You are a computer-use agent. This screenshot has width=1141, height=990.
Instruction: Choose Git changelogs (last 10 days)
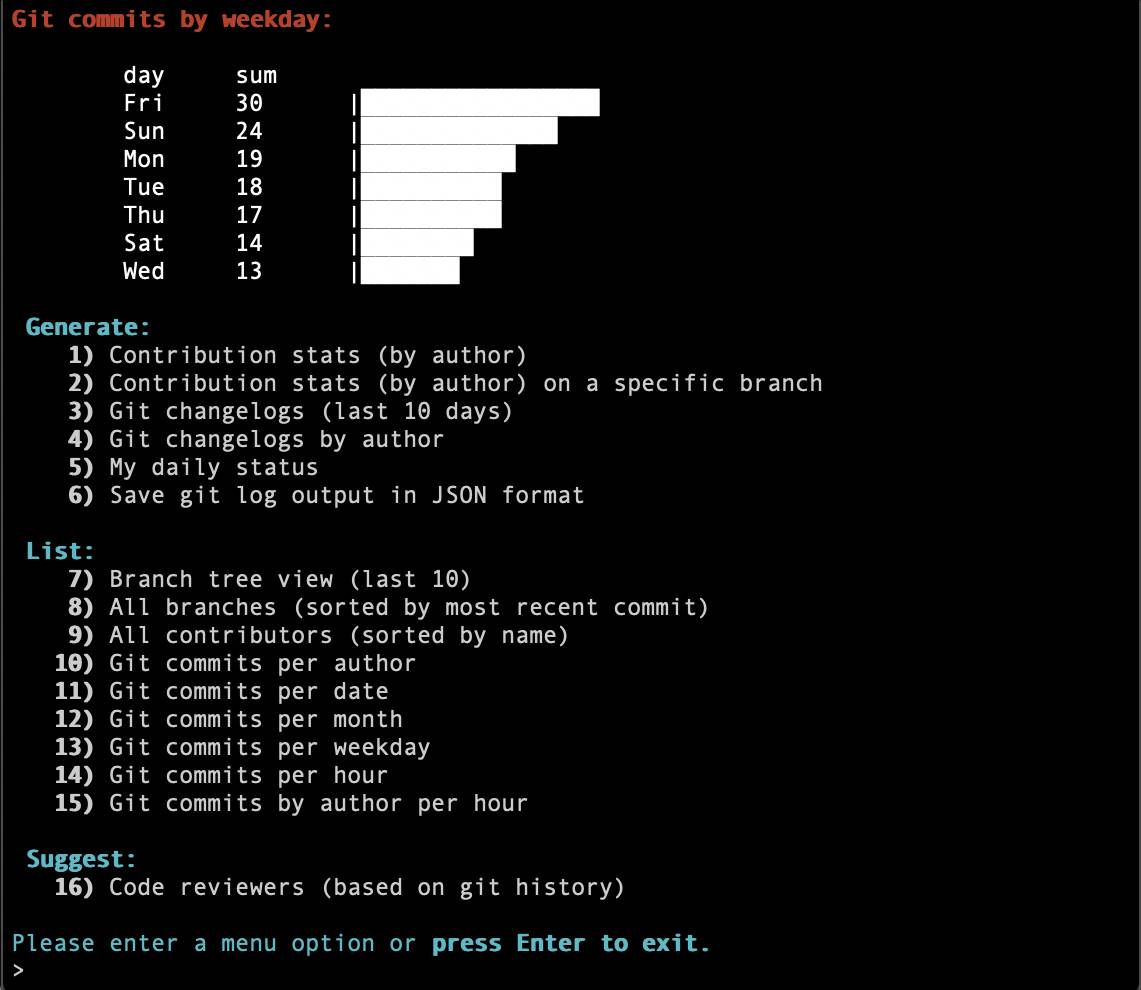(310, 411)
